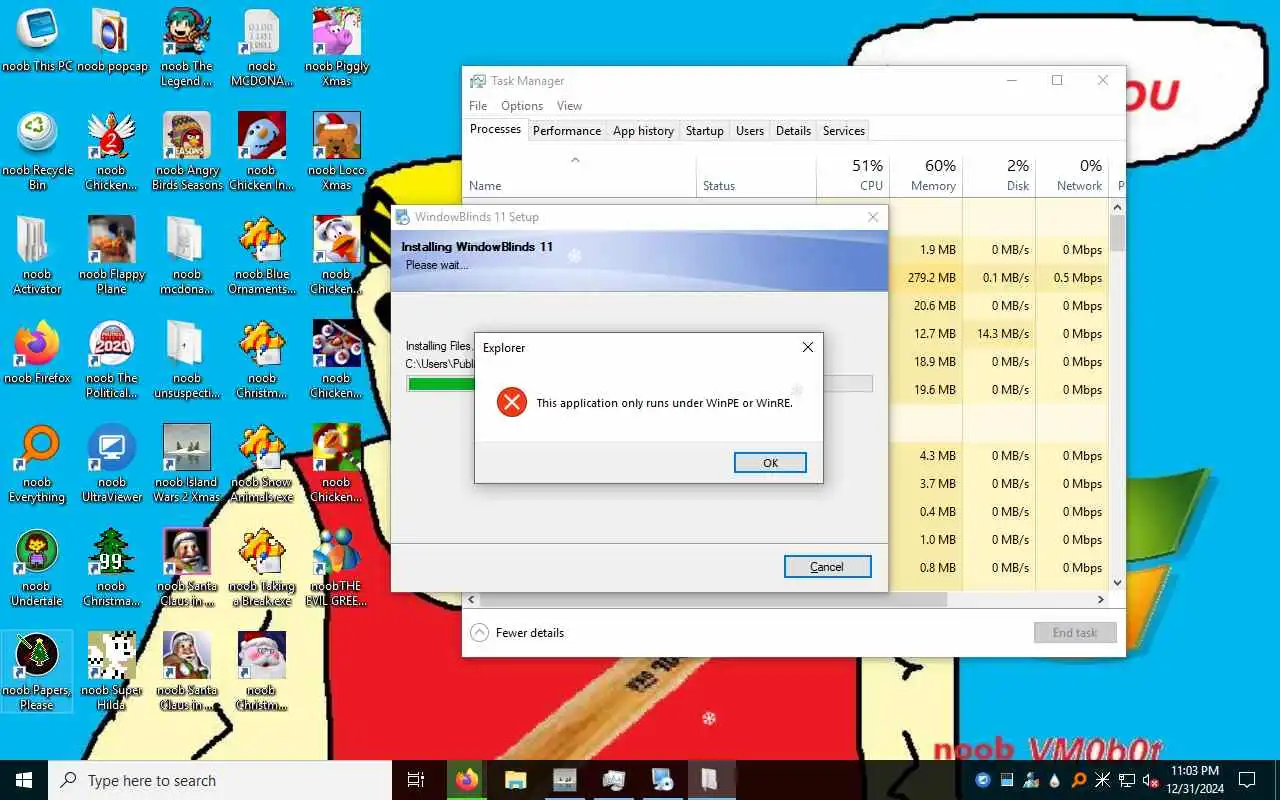Sort processes by Network column header

1072,174
